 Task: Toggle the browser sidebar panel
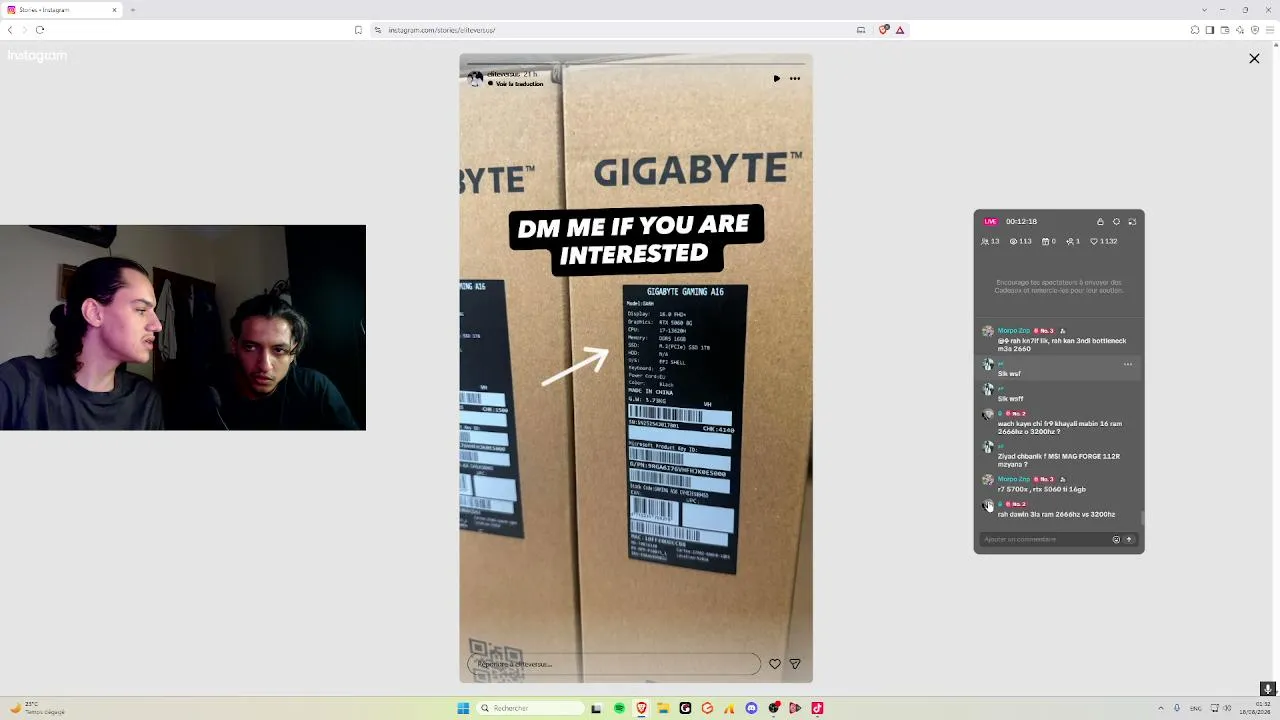pyautogui.click(x=1210, y=30)
